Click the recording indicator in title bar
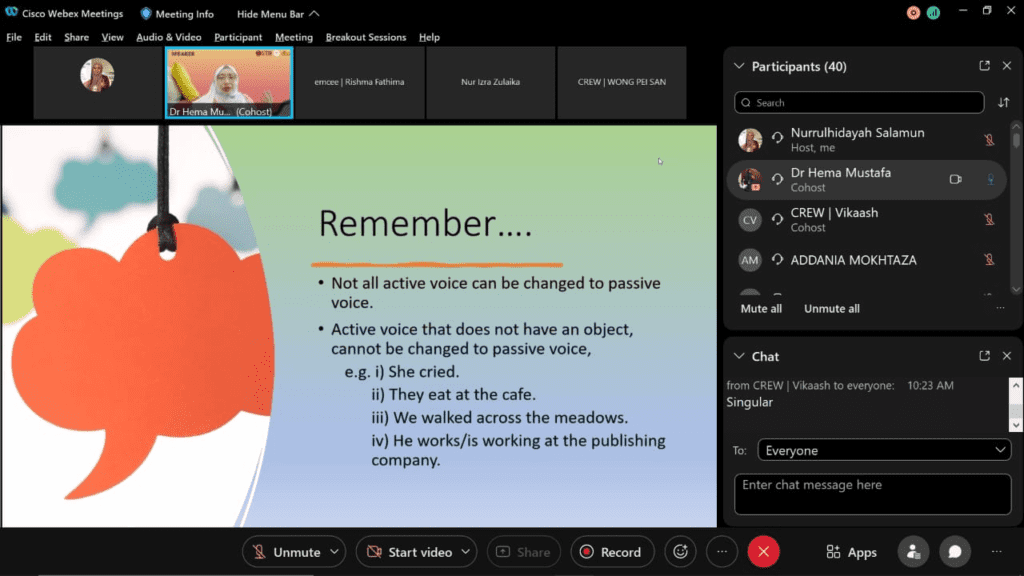The image size is (1024, 576). 913,12
